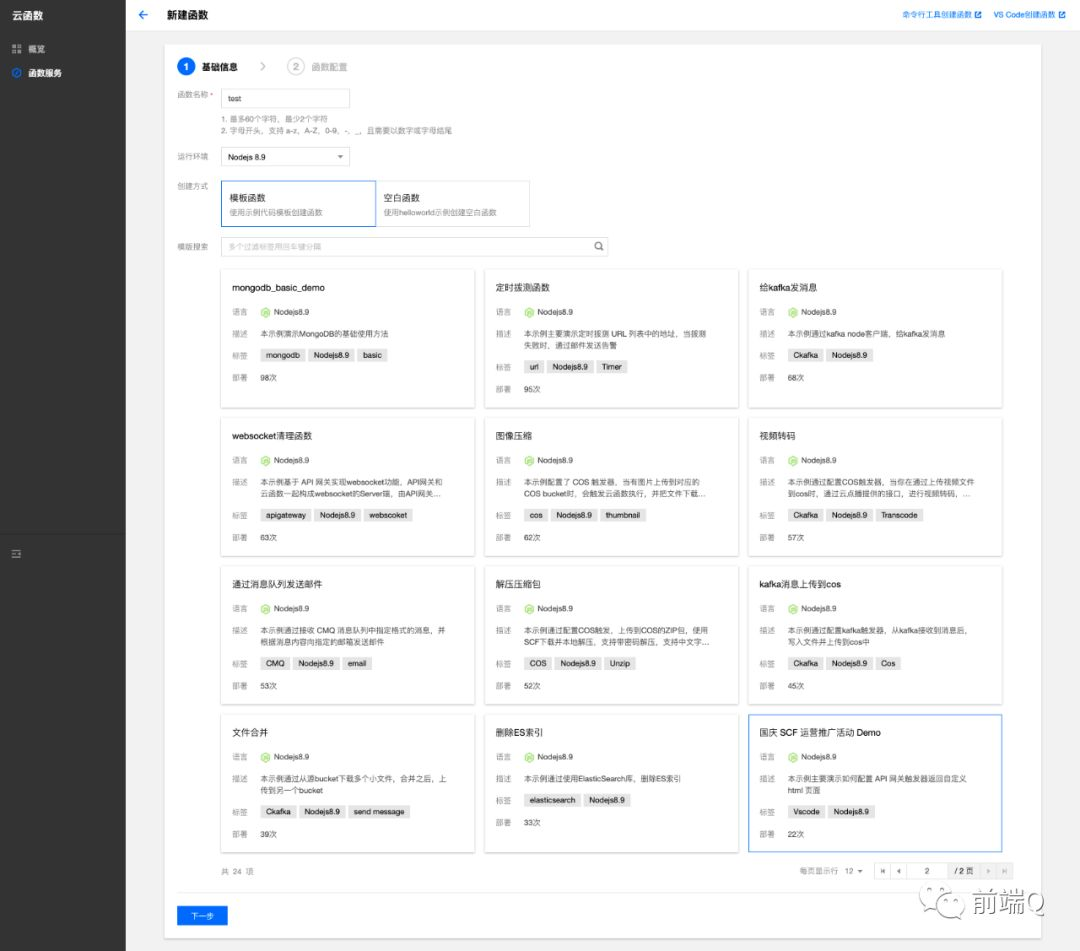Select the mongodb_basic_demo template card

[x=348, y=339]
